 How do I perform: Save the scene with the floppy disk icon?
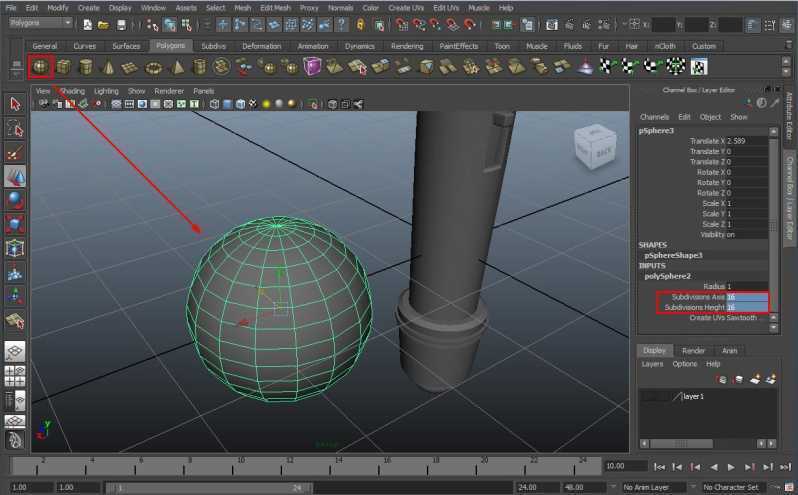click(x=122, y=23)
